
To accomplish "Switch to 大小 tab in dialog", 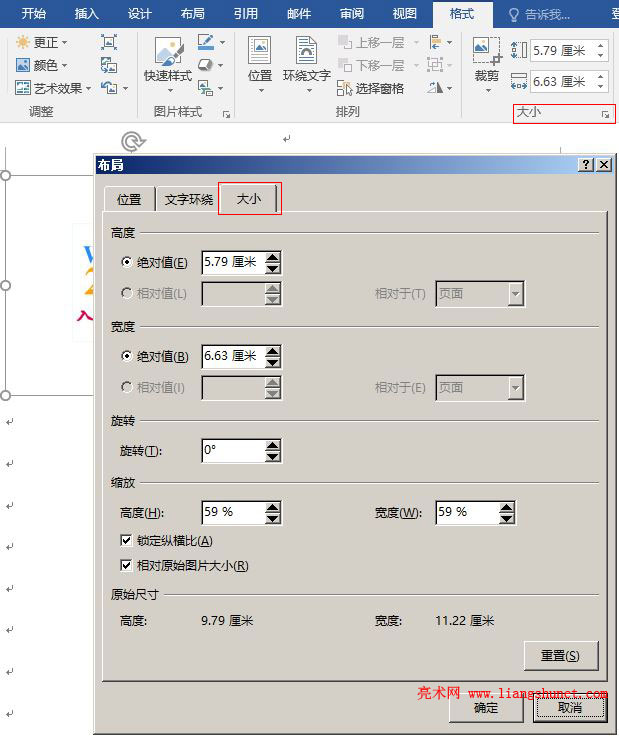I will point(249,199).
